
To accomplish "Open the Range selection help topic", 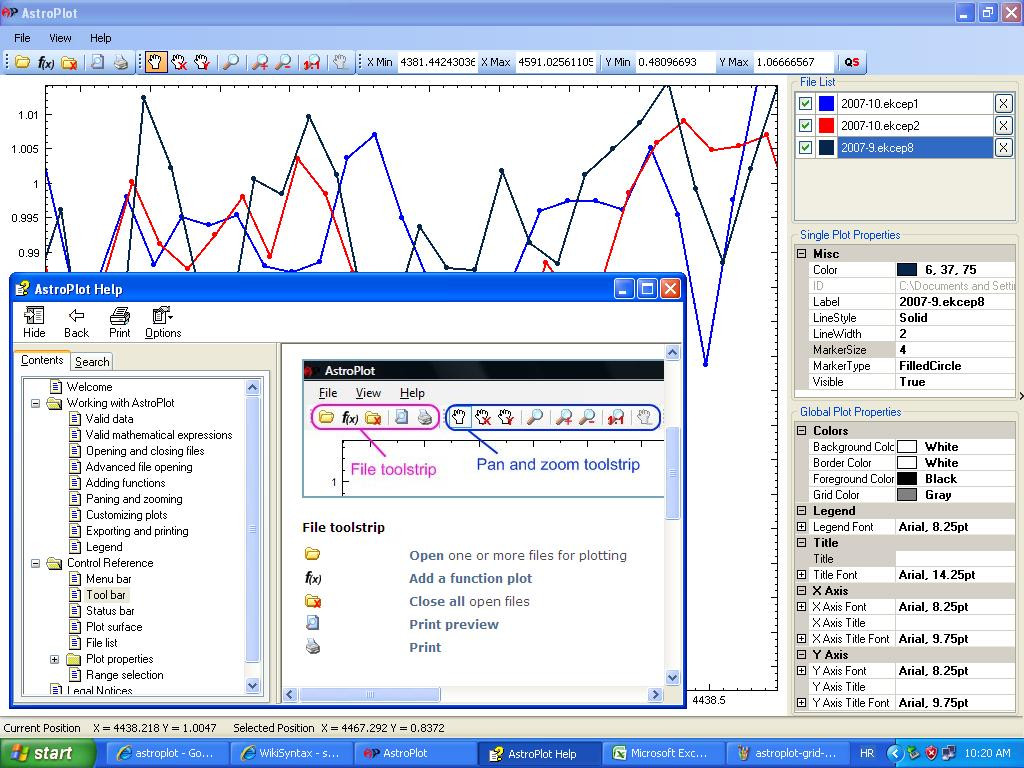I will coord(124,675).
